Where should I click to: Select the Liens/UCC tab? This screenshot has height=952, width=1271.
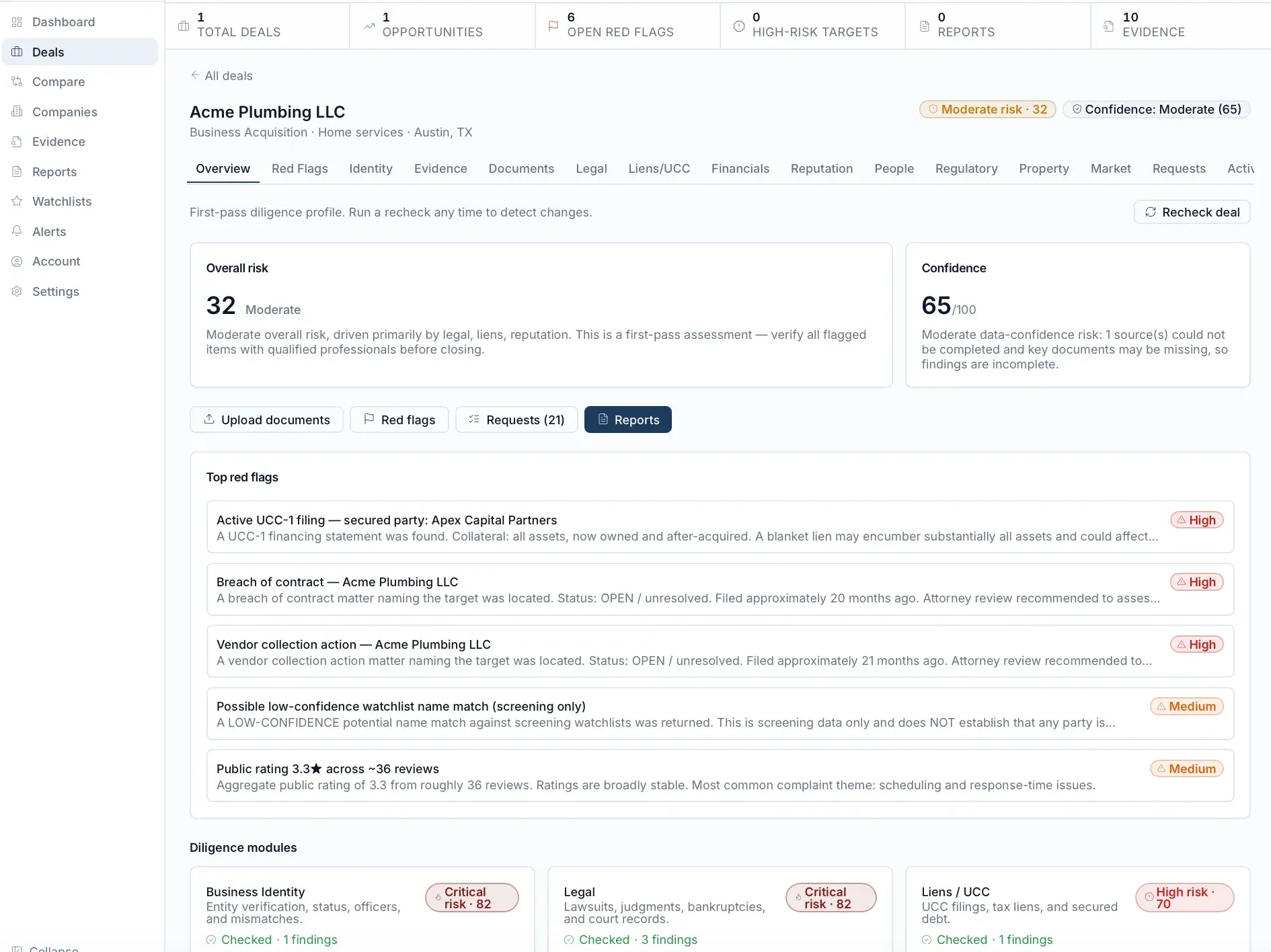click(659, 169)
